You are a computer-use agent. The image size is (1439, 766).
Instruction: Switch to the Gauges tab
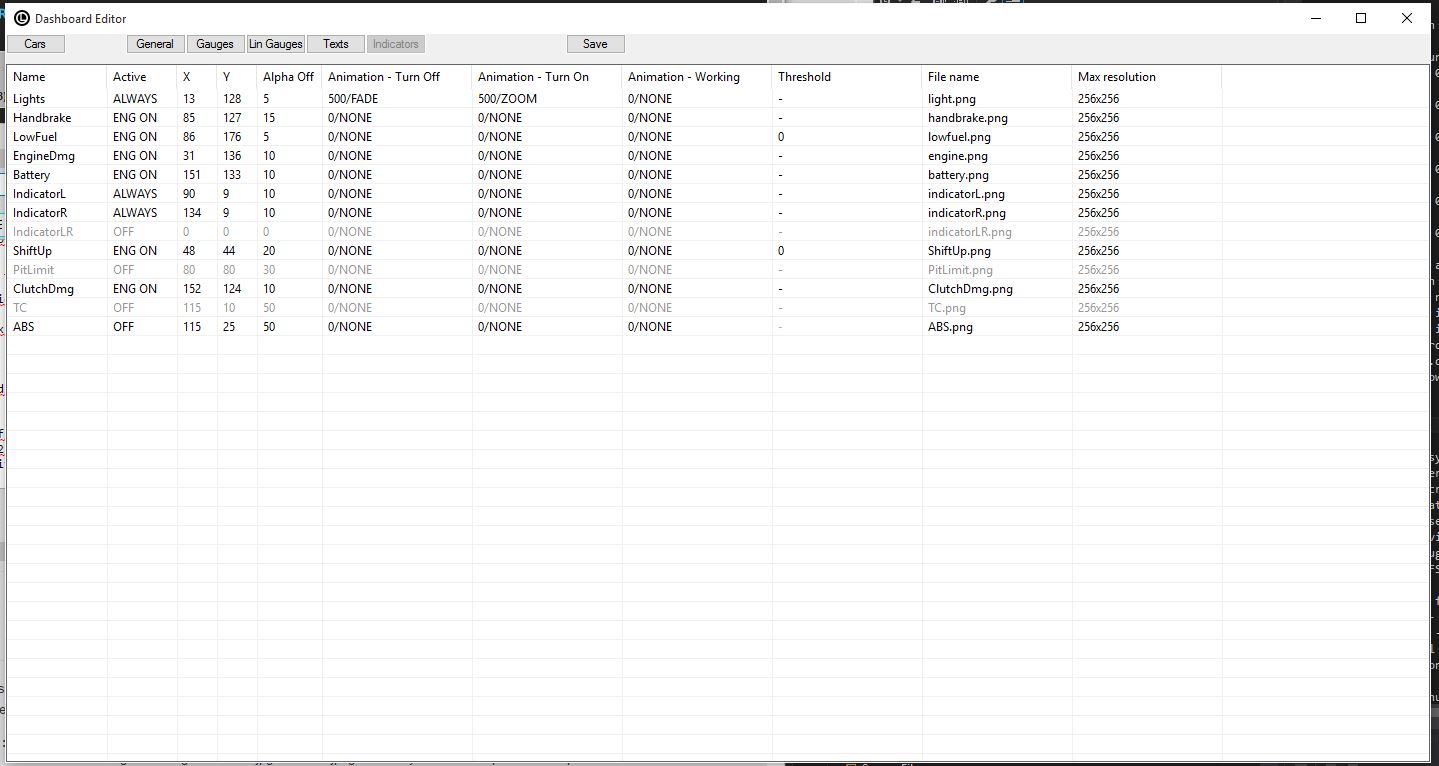pos(215,44)
